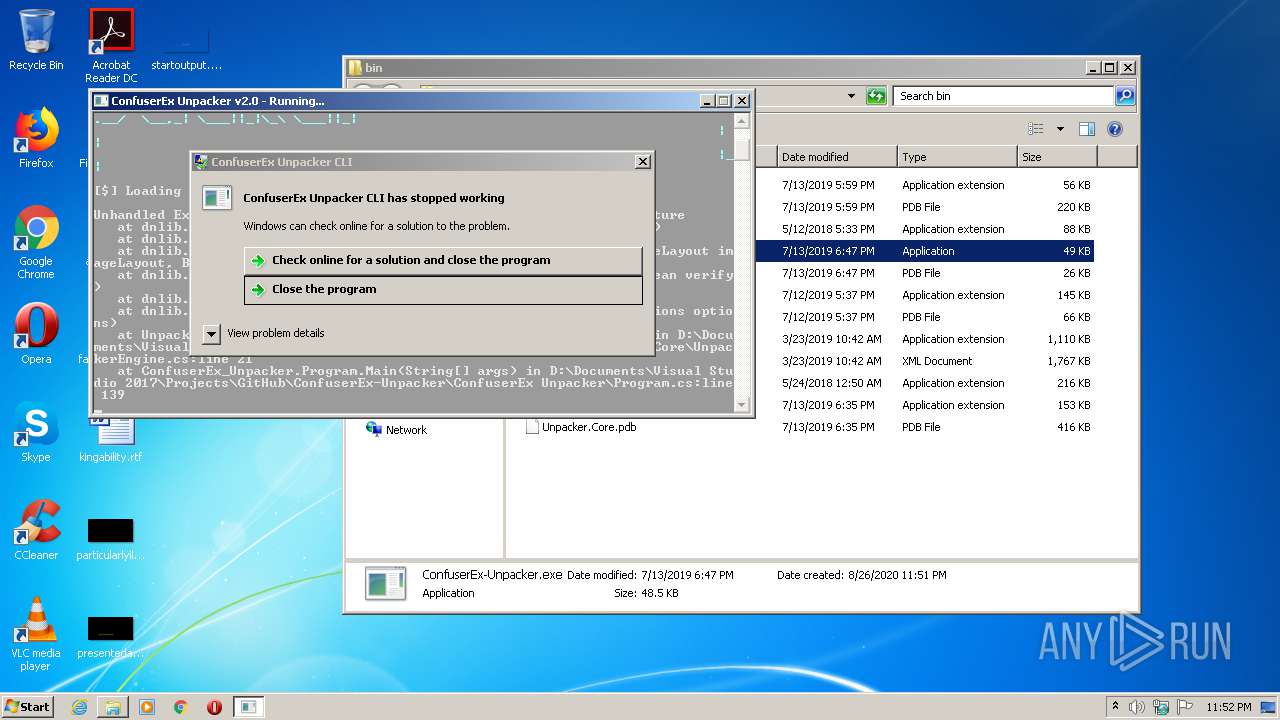Select the Unpacker.Core.pdb file

coord(581,427)
